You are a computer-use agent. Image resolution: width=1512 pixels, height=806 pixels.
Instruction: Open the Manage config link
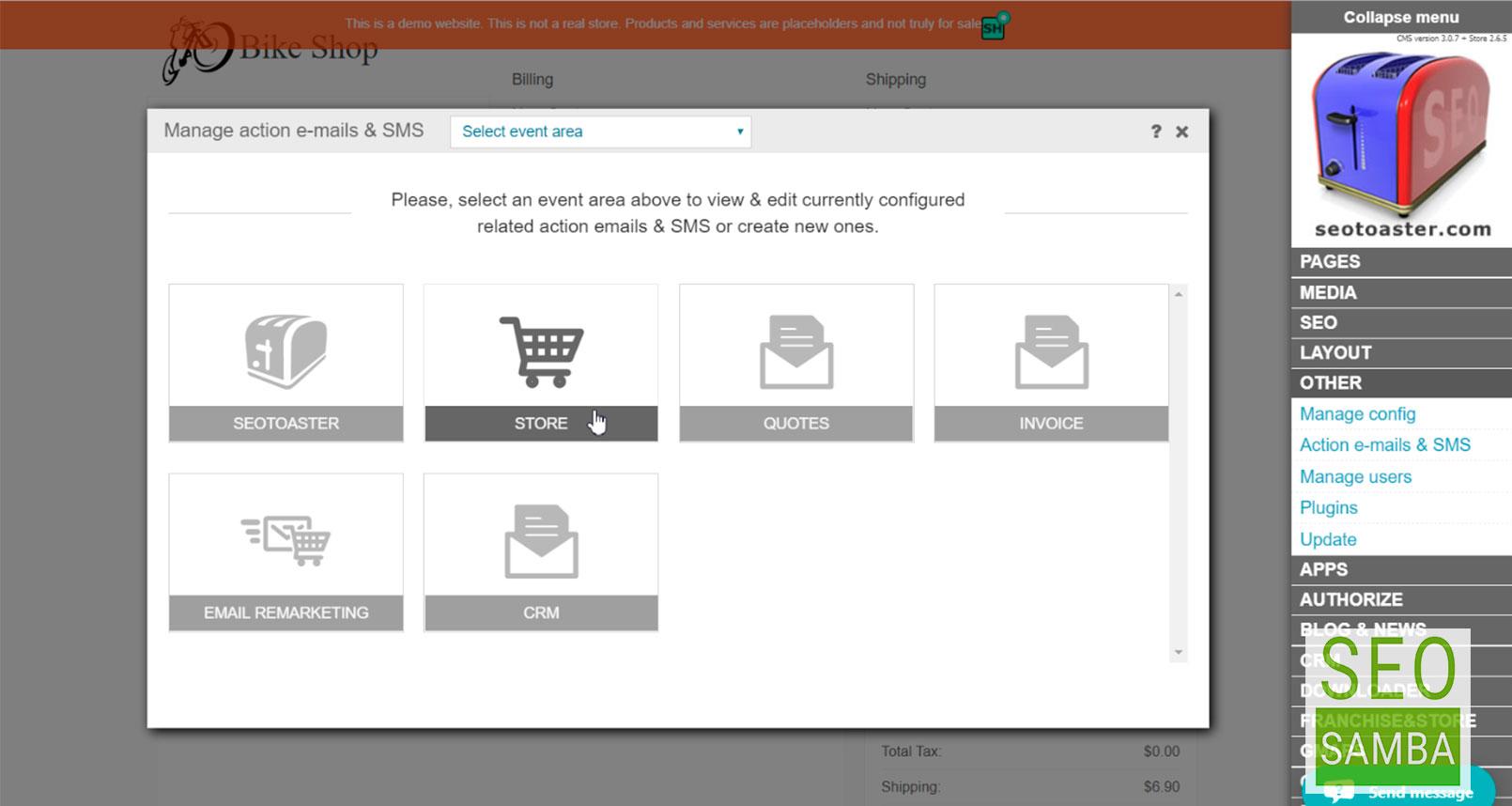tap(1357, 414)
